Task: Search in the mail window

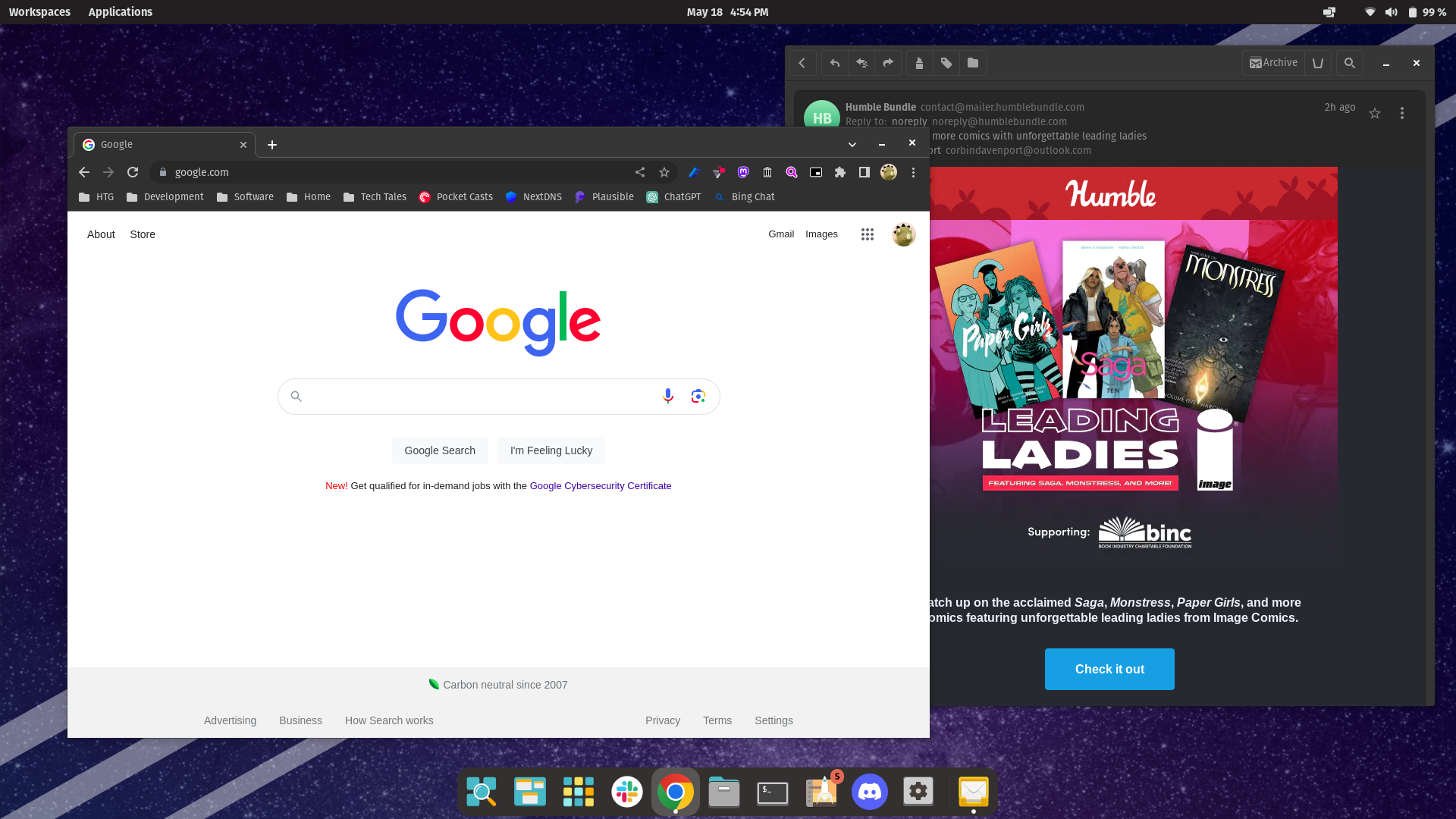Action: pyautogui.click(x=1350, y=63)
